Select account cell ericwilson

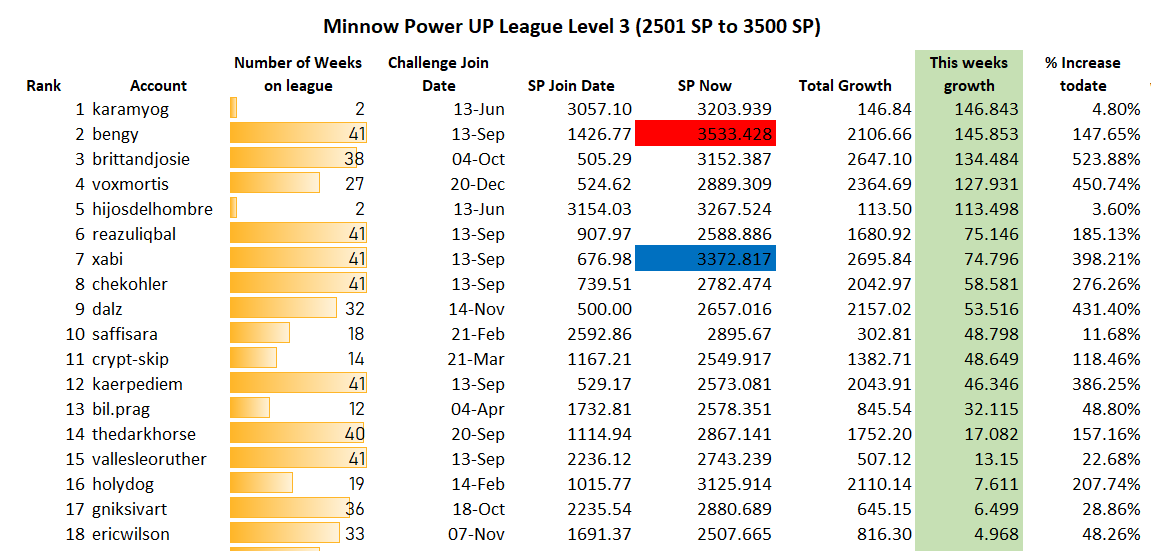pyautogui.click(x=130, y=534)
